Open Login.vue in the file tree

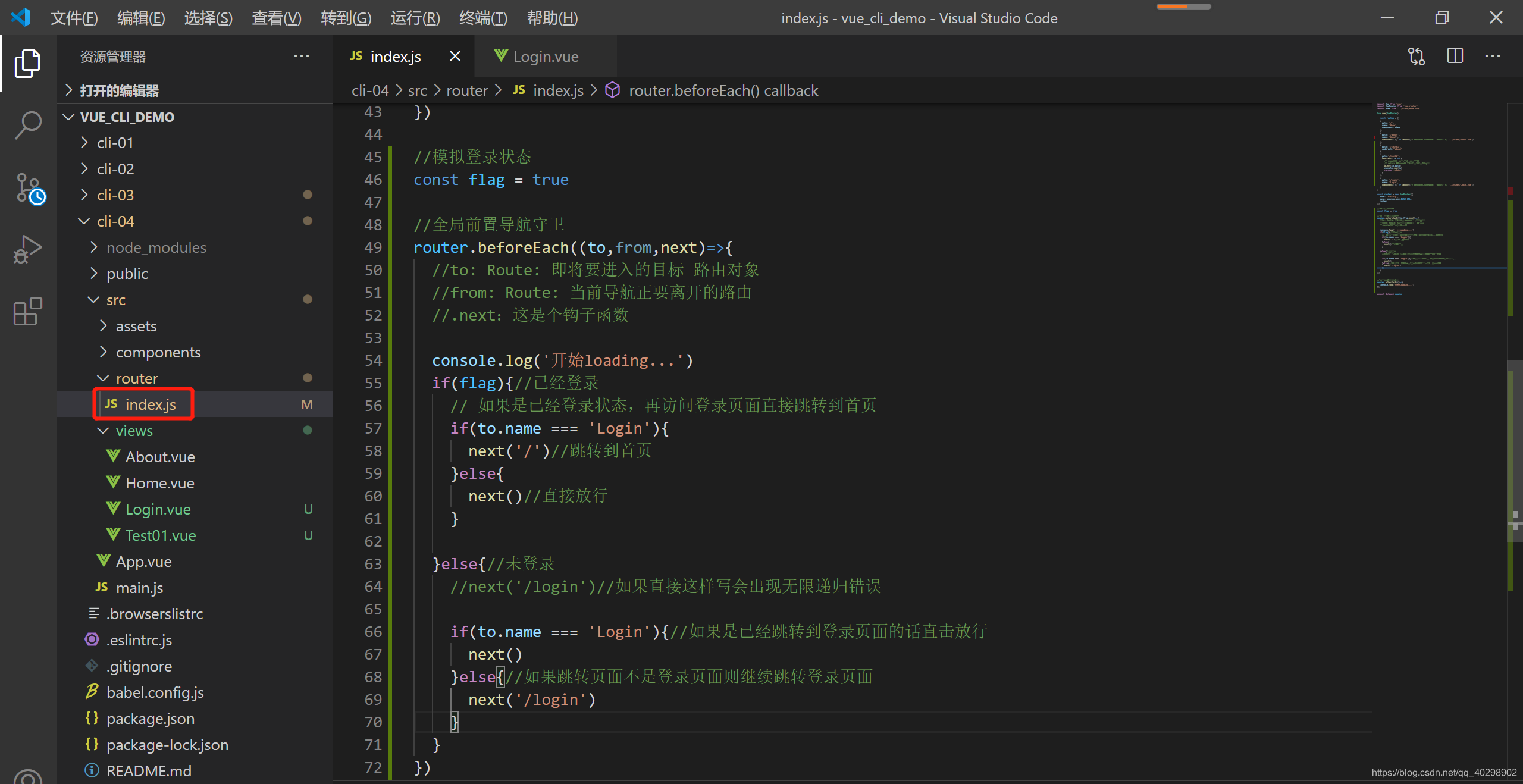pyautogui.click(x=158, y=509)
